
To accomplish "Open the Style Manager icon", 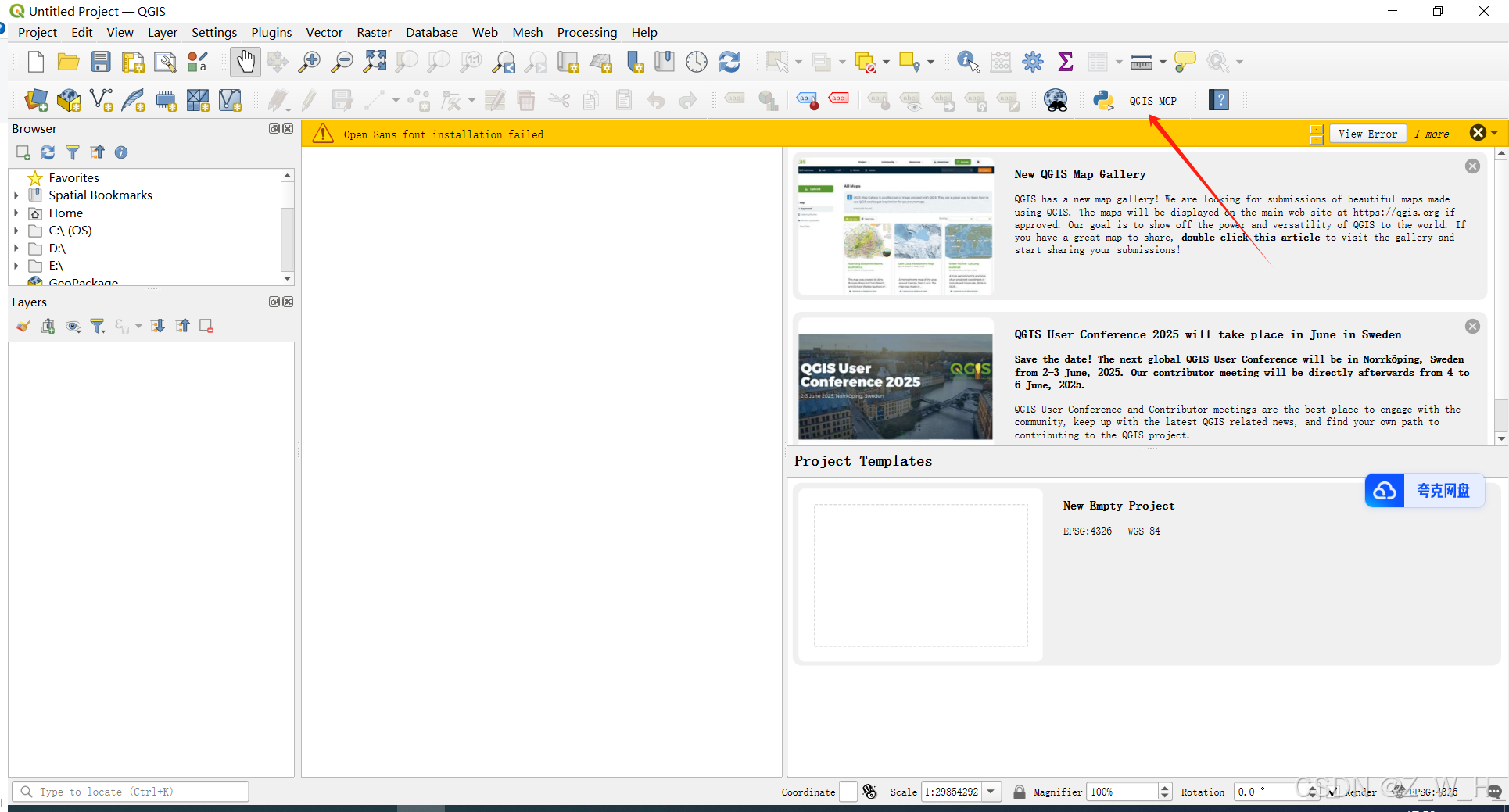I will point(198,62).
